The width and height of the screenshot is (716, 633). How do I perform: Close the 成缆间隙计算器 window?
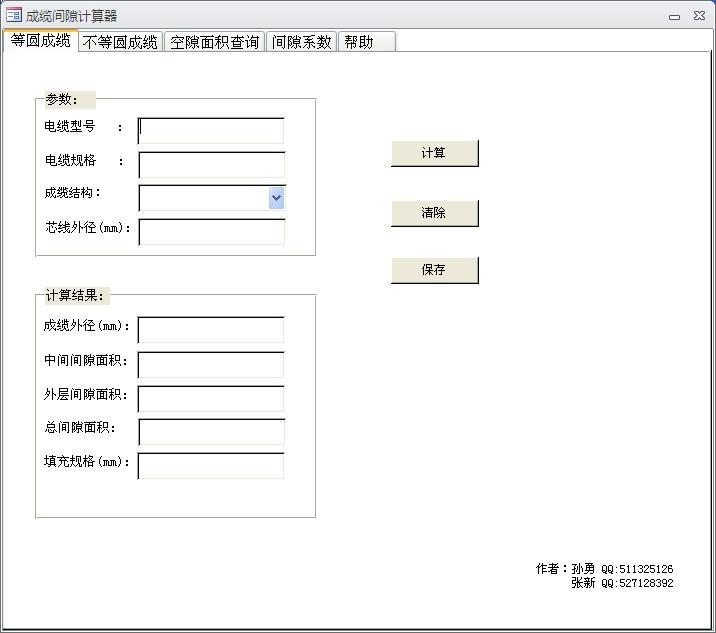coord(699,16)
